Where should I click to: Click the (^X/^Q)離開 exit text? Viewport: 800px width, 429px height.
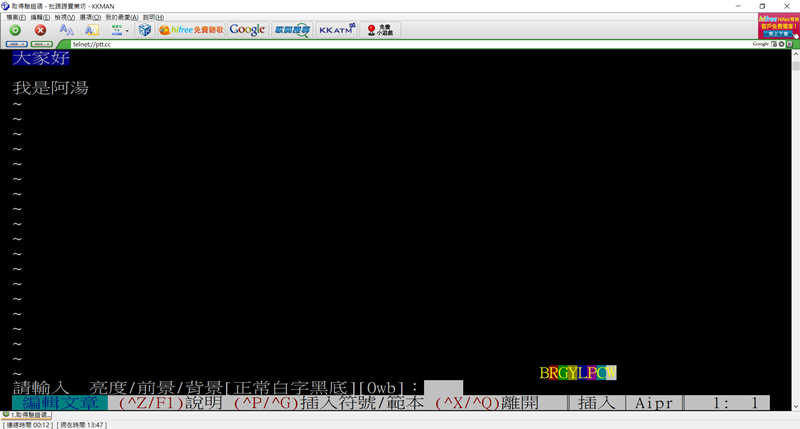(x=487, y=403)
